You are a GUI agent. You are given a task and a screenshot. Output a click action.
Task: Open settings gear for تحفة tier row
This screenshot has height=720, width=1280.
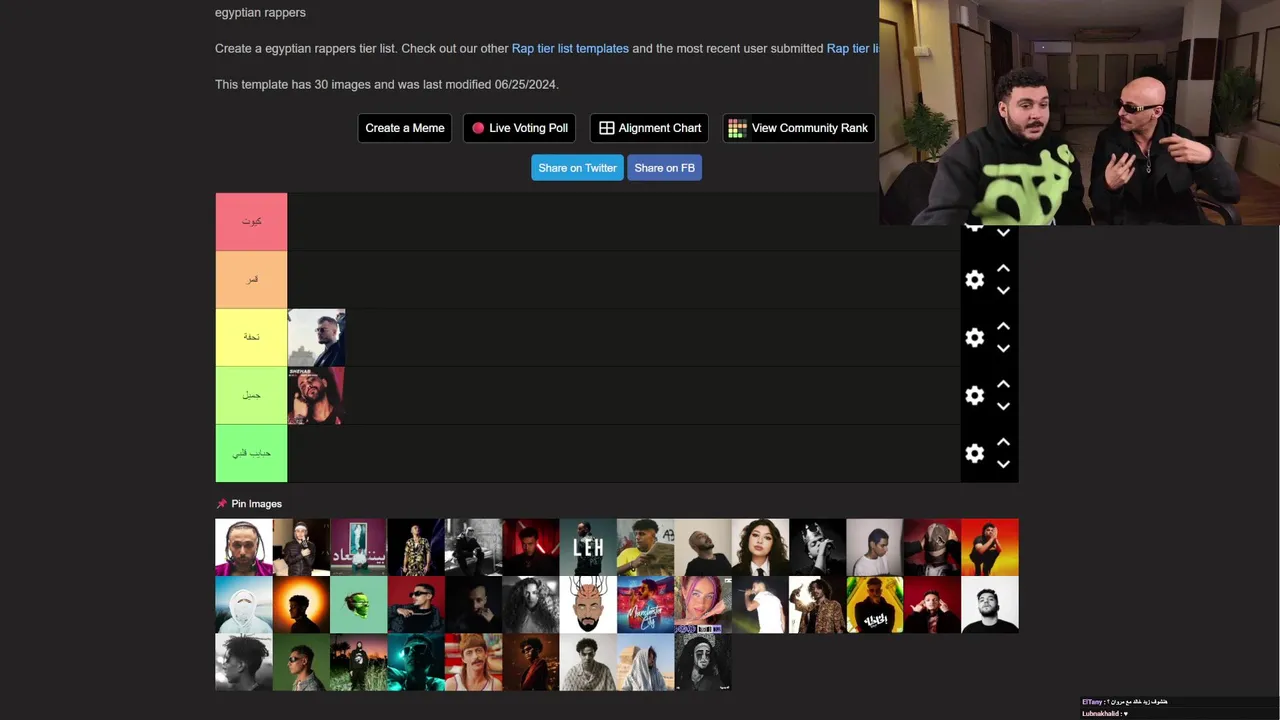coord(974,338)
